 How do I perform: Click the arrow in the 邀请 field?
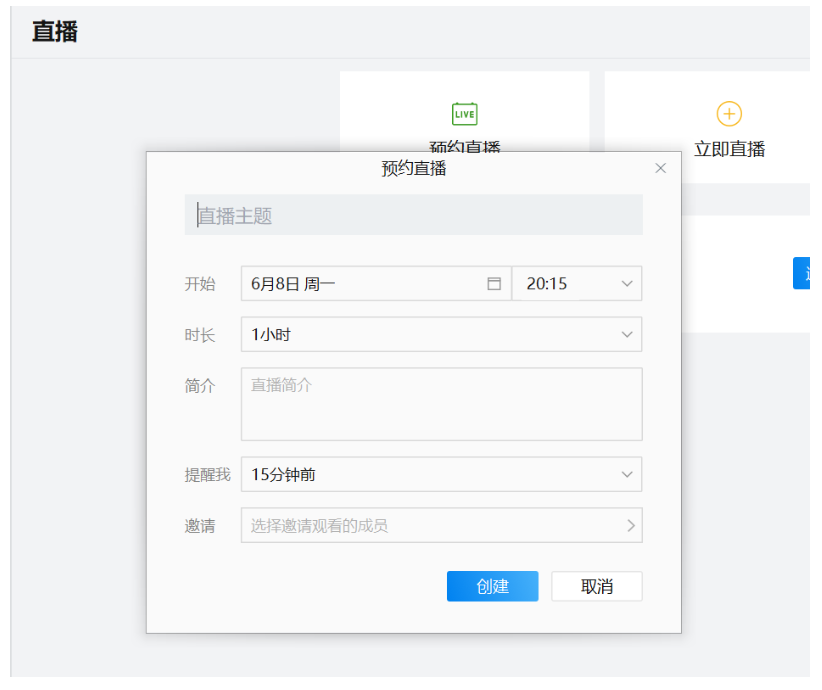point(630,525)
